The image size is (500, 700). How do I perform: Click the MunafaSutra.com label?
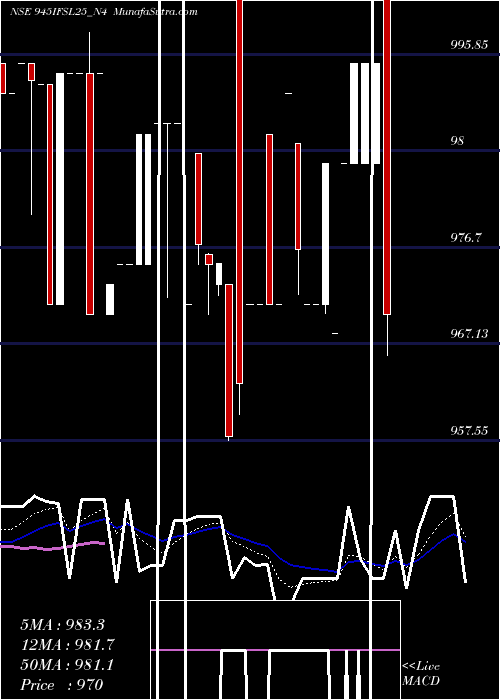tap(155, 12)
